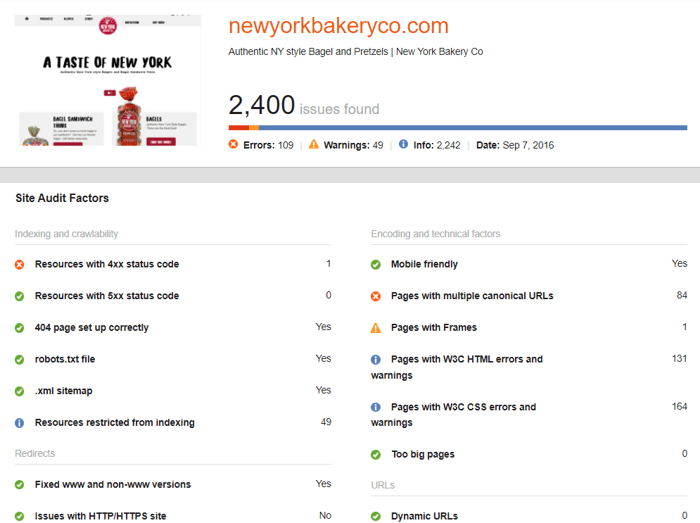Click the Indexing and crawlability section header

coord(67,234)
